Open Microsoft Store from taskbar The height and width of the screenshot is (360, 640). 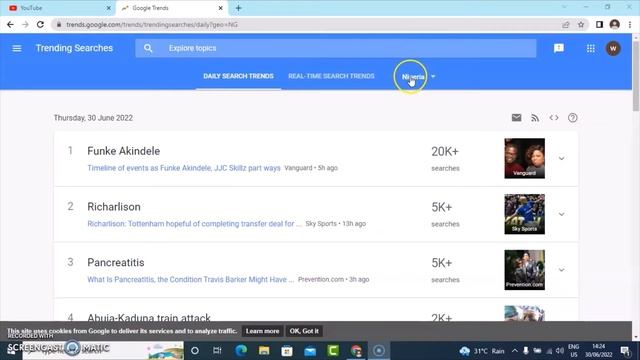pos(287,351)
